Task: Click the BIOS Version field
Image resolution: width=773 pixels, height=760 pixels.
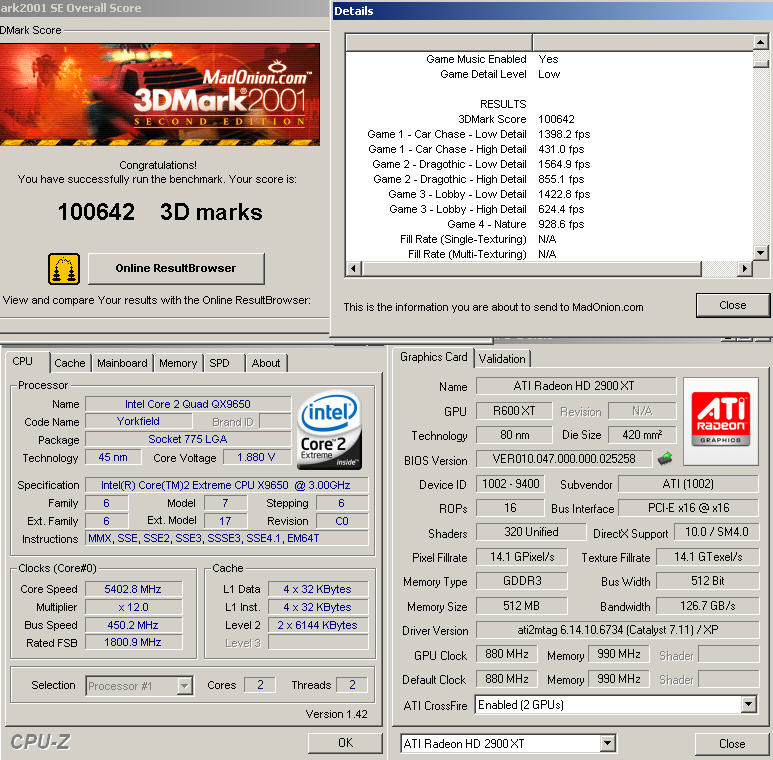Action: point(563,459)
